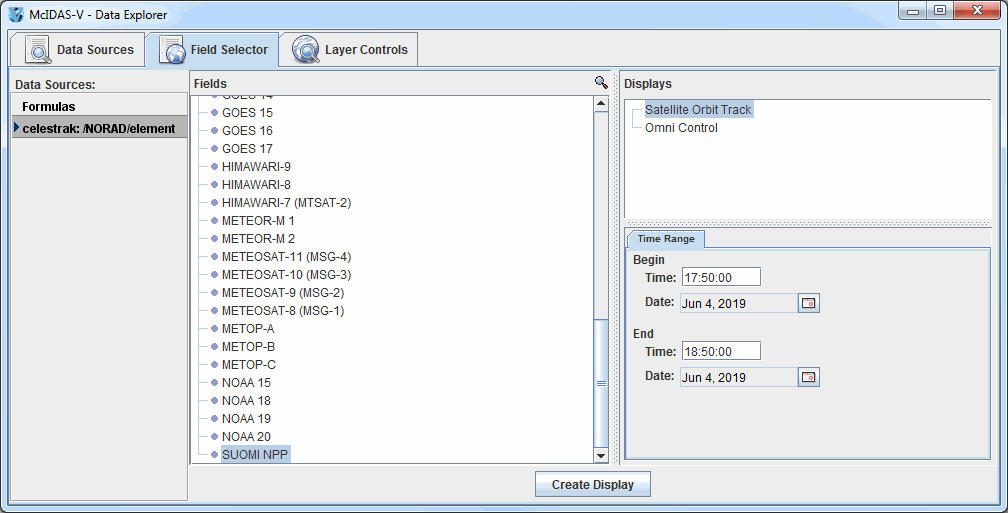Select SUOMI NPP field

coord(255,454)
